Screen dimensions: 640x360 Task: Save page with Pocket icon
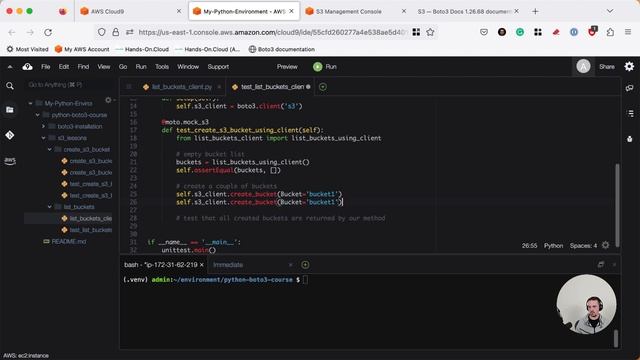(x=484, y=32)
